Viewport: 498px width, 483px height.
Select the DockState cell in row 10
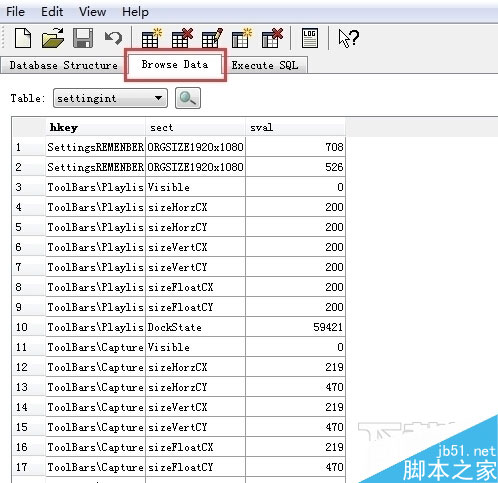(195, 327)
